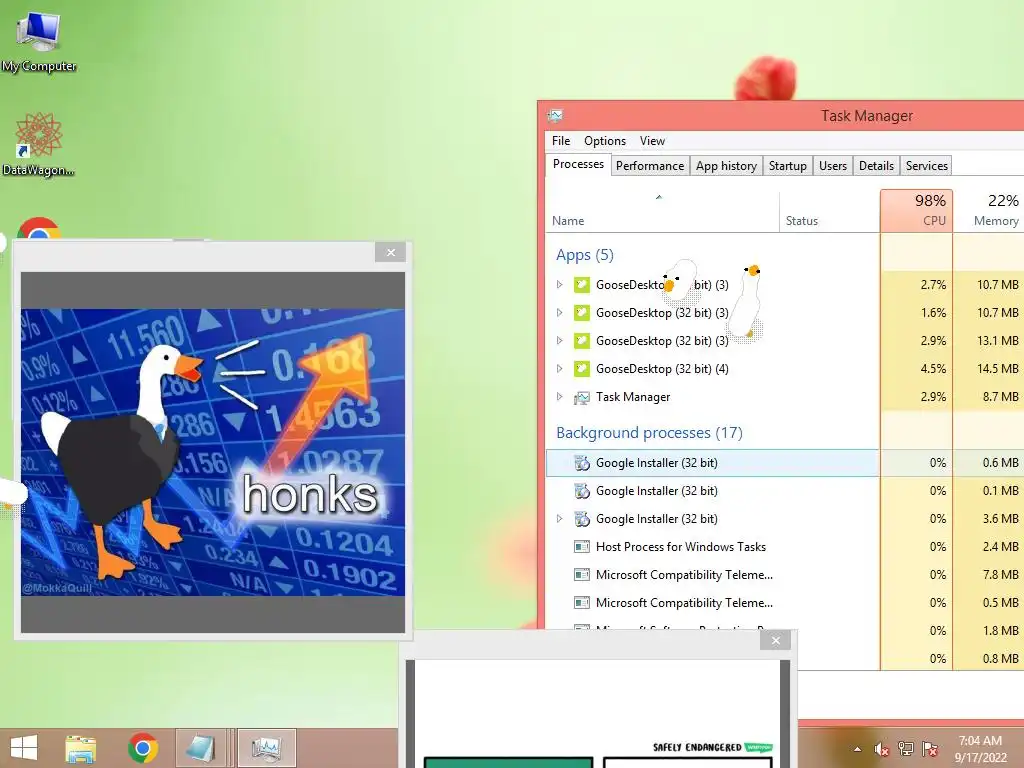The width and height of the screenshot is (1024, 768).
Task: Click Windows Start button on taskbar
Action: coord(24,748)
